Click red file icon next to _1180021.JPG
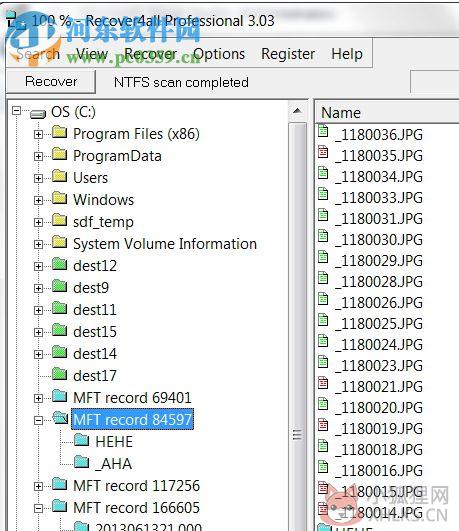 pyautogui.click(x=323, y=383)
